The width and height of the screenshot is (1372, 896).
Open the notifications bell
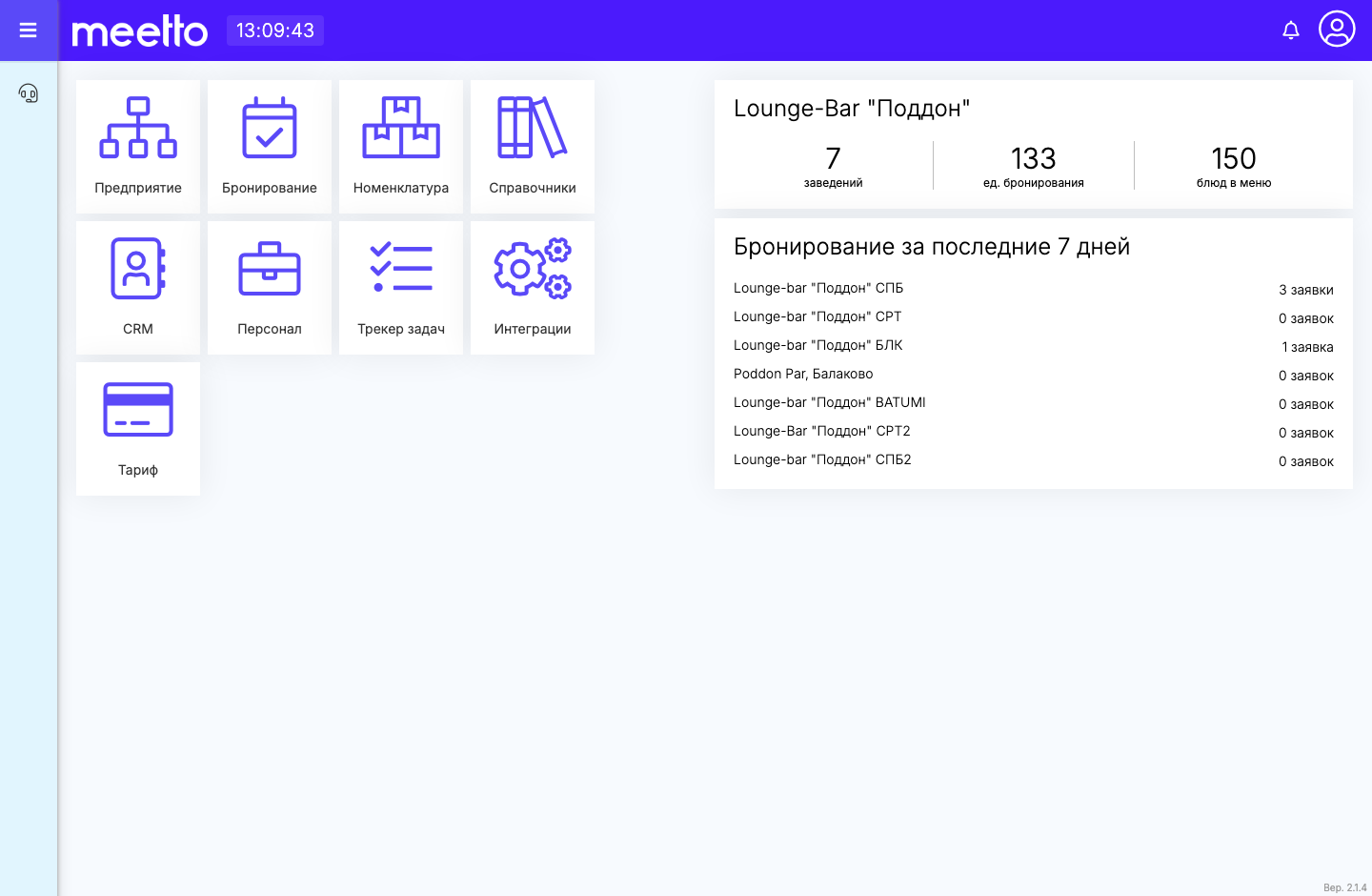pyautogui.click(x=1291, y=31)
